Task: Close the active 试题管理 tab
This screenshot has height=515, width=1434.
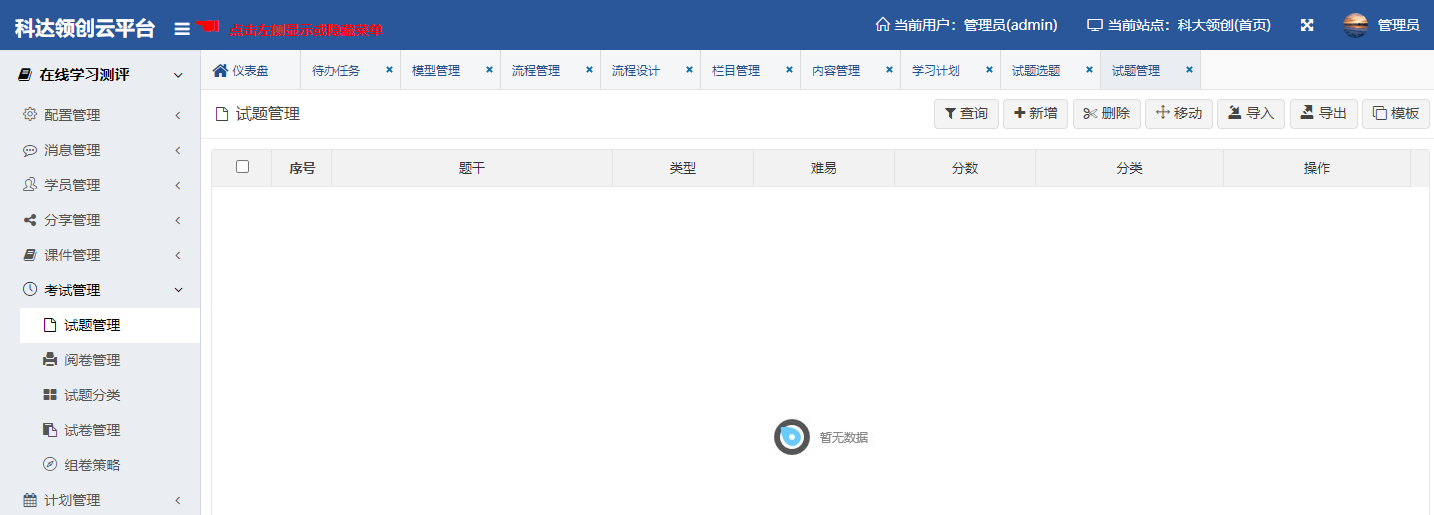Action: tap(1189, 70)
